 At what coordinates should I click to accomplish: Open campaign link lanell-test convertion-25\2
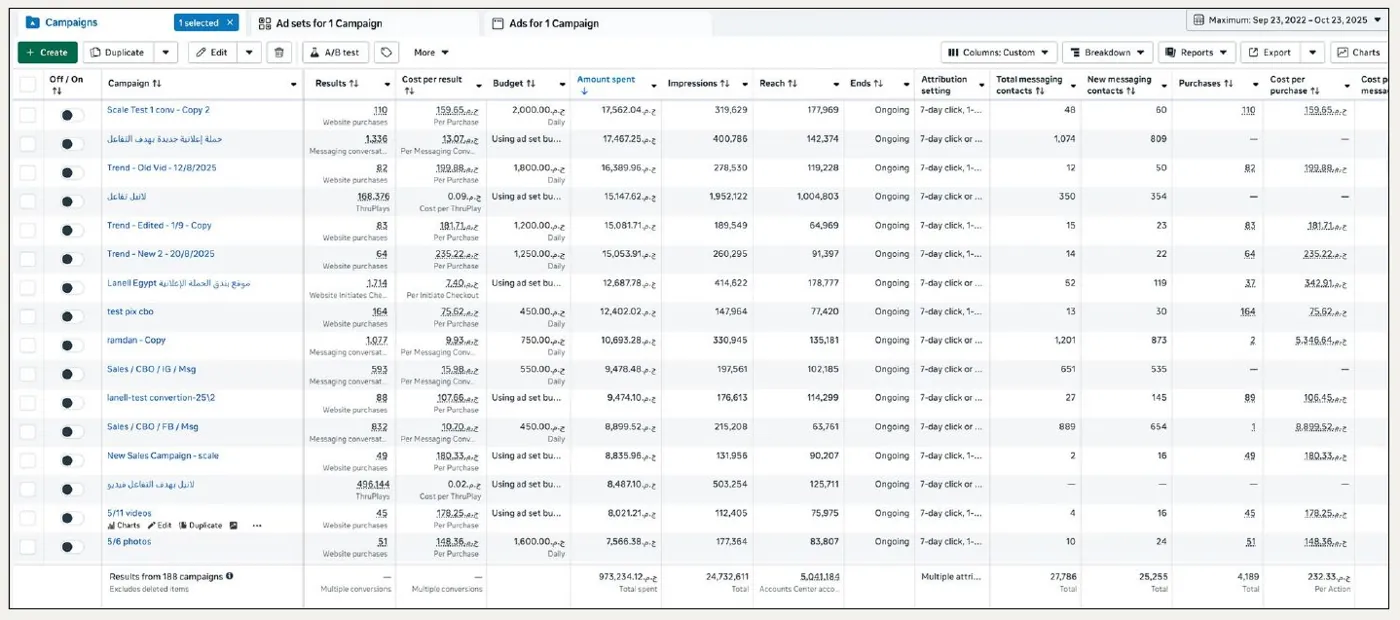pos(161,398)
